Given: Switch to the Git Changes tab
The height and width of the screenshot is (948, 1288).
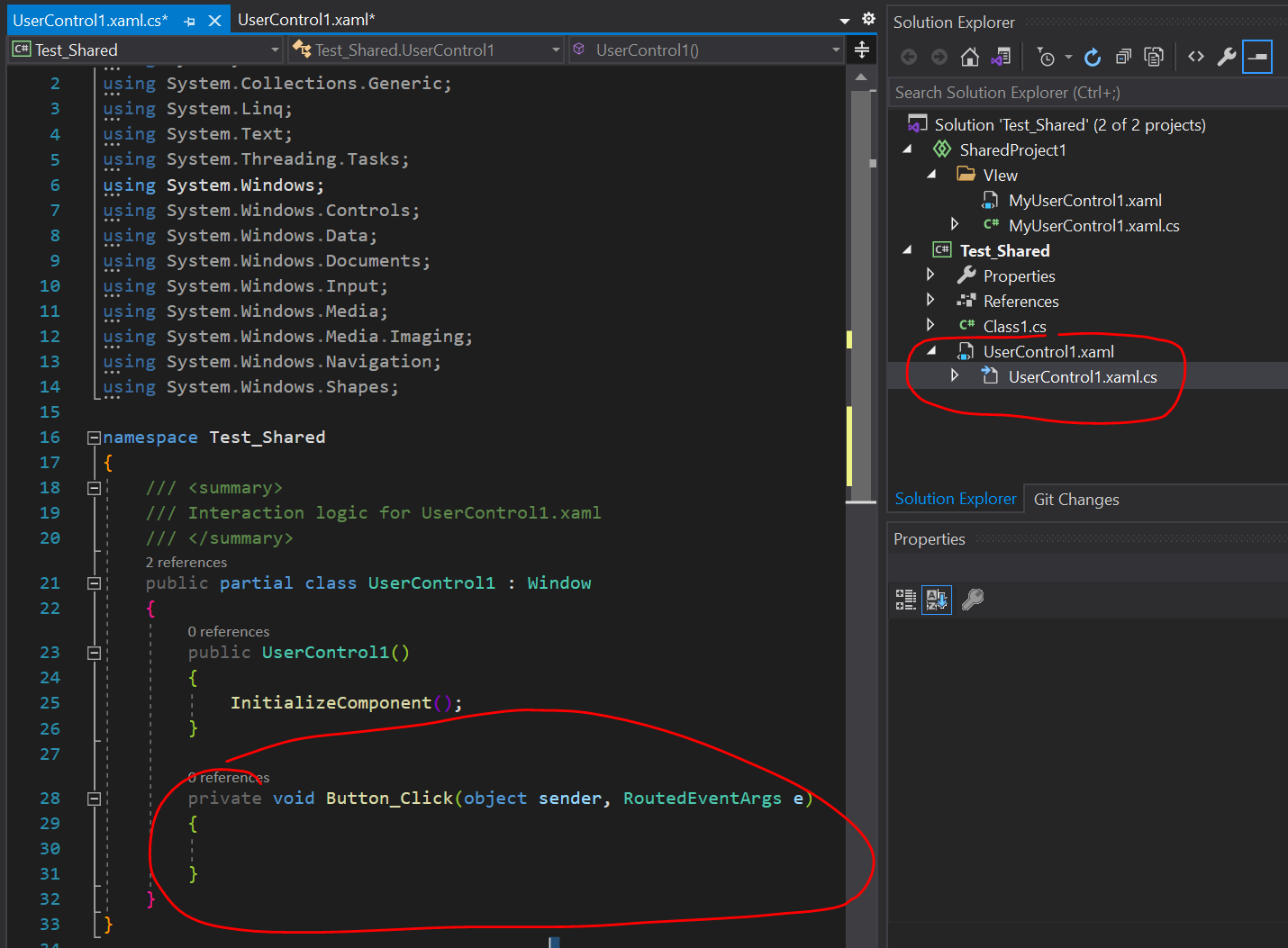Looking at the screenshot, I should 1075,500.
